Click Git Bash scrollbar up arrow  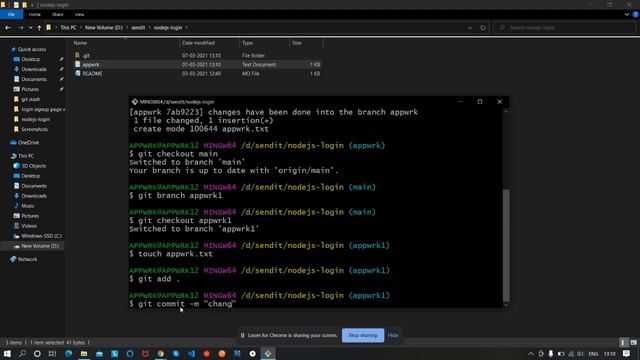506,111
